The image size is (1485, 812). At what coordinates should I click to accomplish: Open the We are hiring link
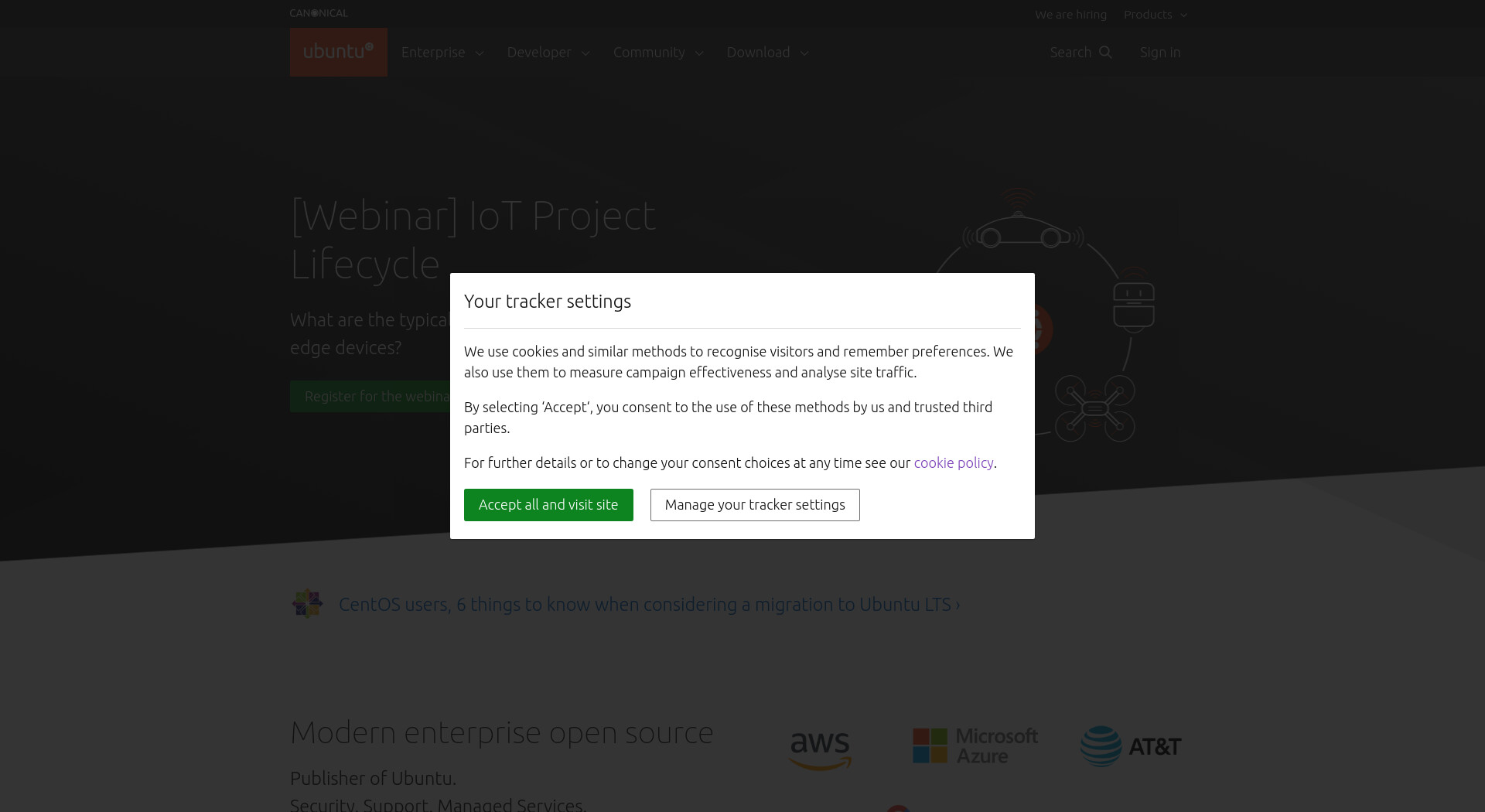1070,15
